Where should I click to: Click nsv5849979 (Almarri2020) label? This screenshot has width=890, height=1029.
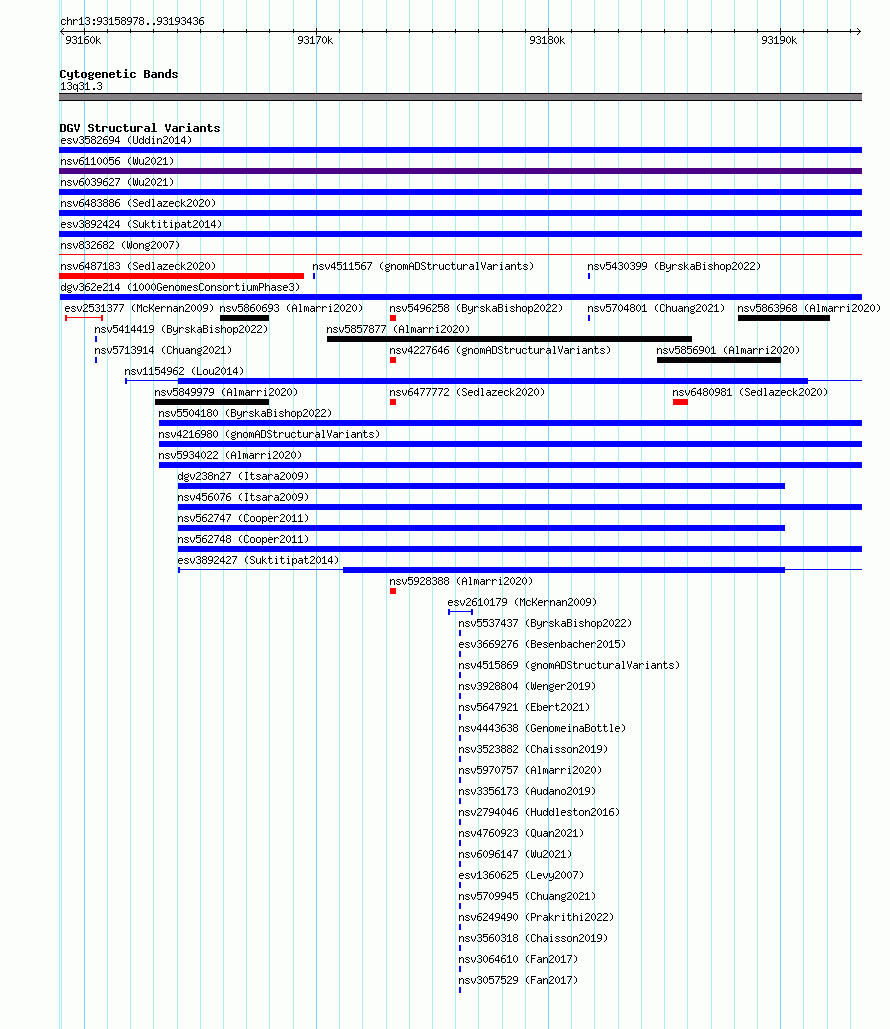226,392
